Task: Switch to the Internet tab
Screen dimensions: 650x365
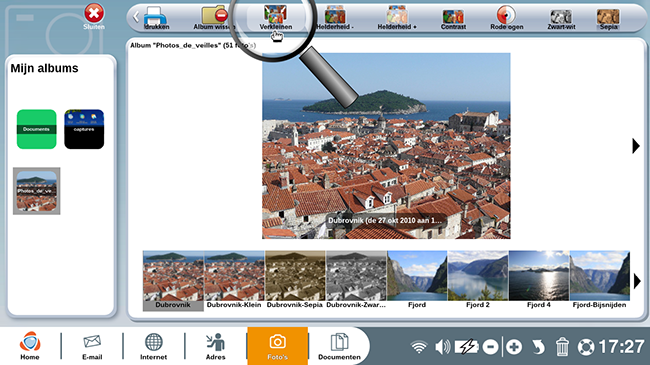Action: click(x=153, y=346)
